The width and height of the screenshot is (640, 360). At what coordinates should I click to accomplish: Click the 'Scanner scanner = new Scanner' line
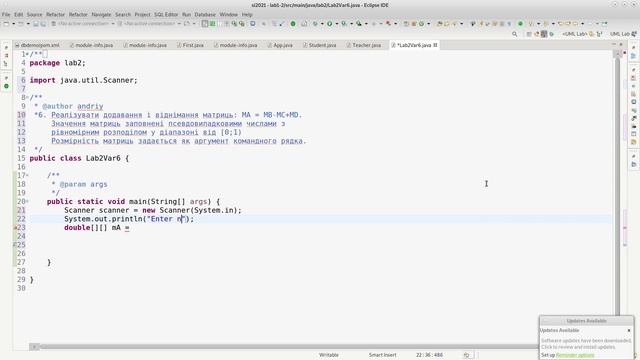153,211
